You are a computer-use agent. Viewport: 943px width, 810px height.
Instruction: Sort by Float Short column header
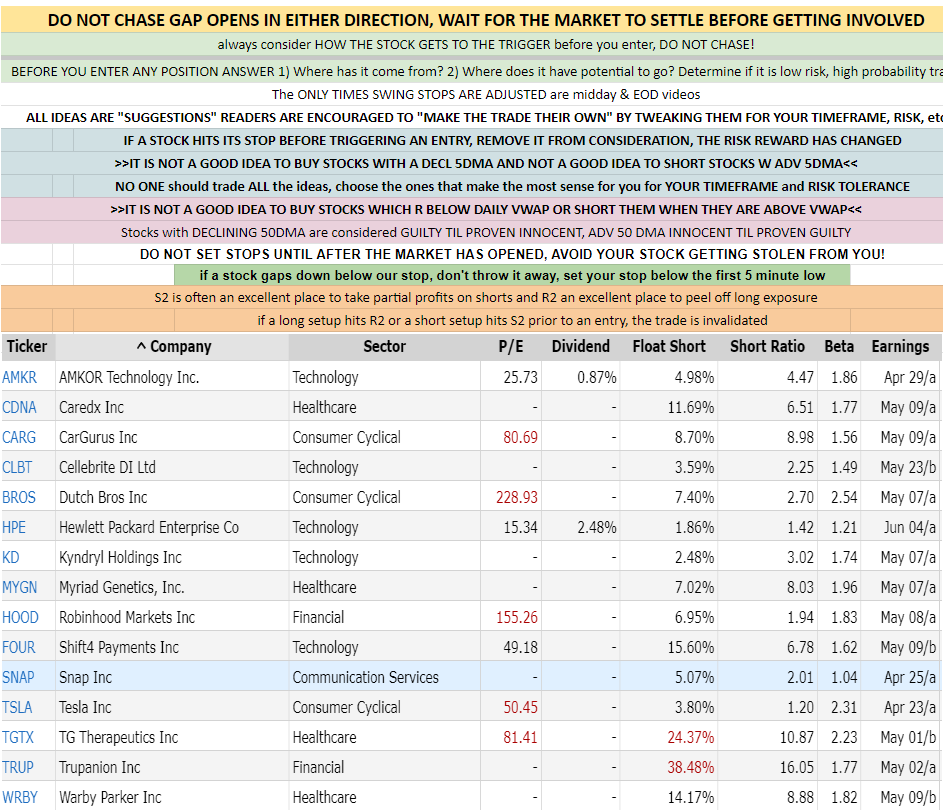tap(669, 346)
